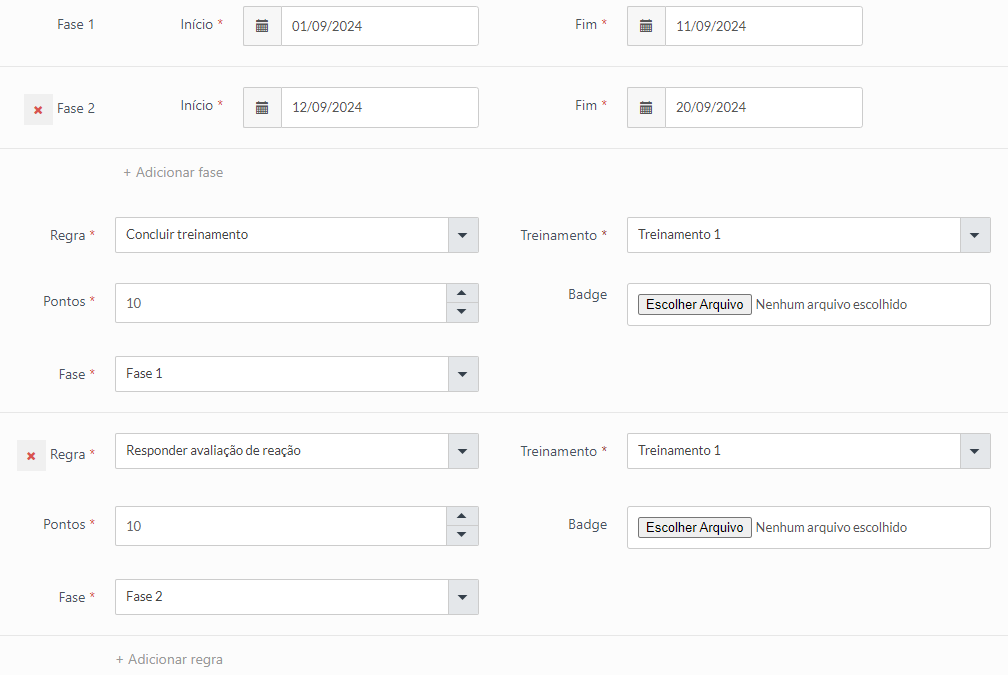Choose badge file for second rule
The image size is (1008, 675).
tap(694, 527)
